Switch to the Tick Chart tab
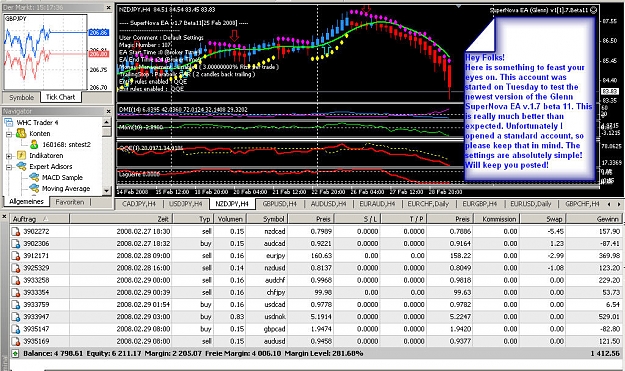The image size is (625, 371). (x=61, y=97)
